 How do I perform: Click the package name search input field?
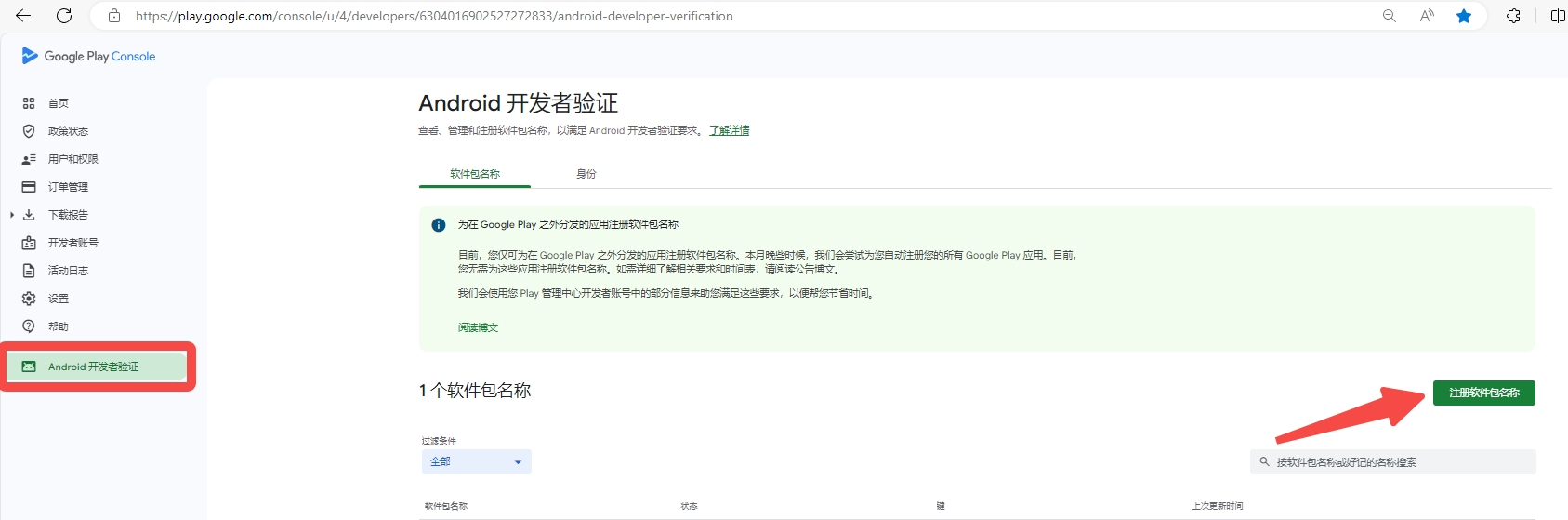1392,461
